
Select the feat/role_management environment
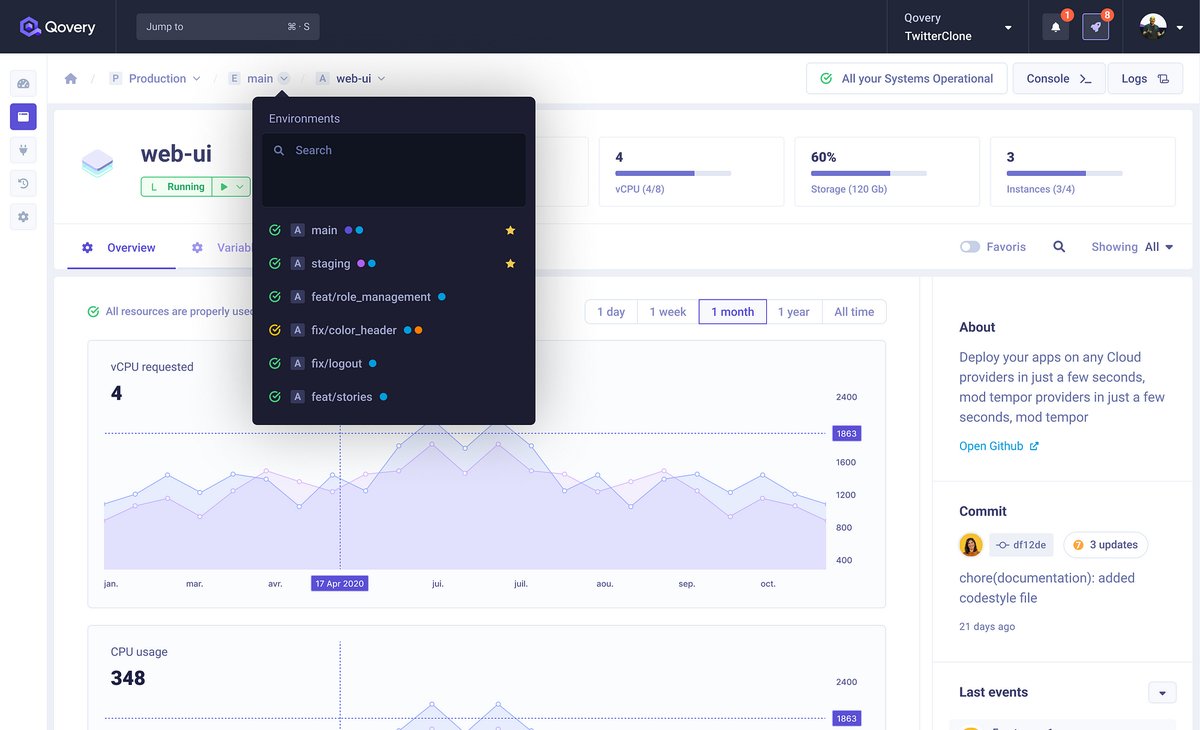[x=393, y=297]
